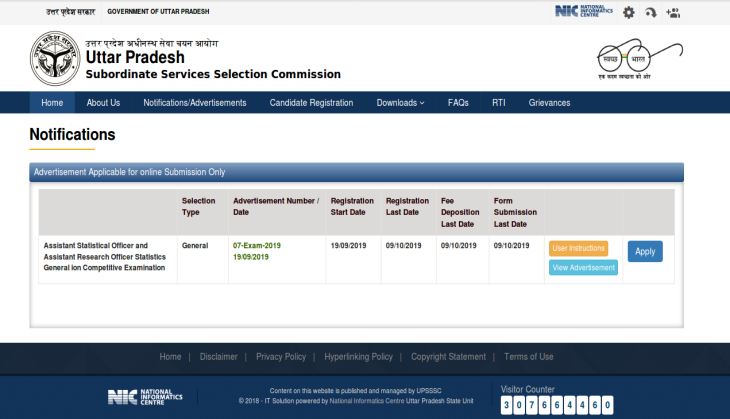Click the add-user sitemap icon
The height and width of the screenshot is (419, 730).
pos(673,13)
